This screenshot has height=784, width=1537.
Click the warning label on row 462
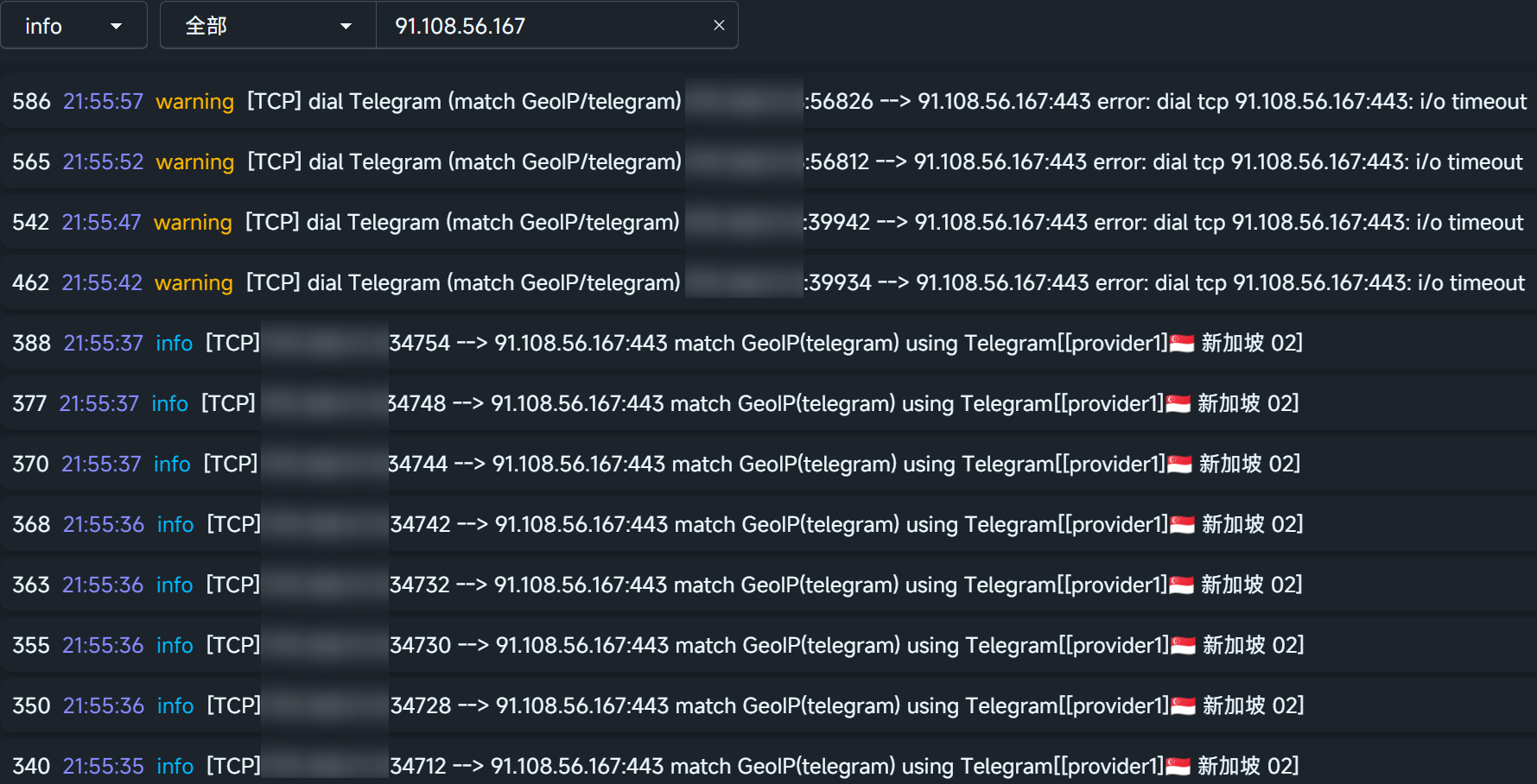click(194, 283)
